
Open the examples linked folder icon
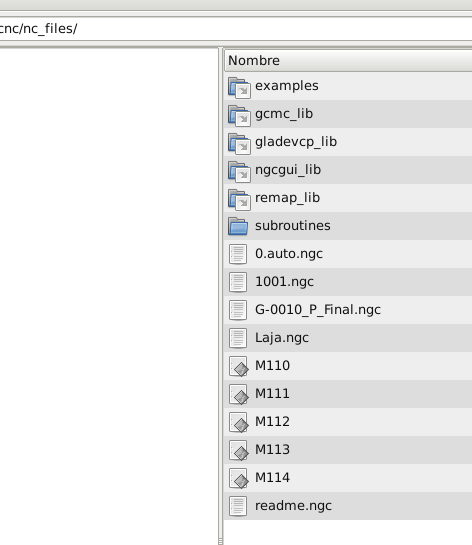point(239,88)
